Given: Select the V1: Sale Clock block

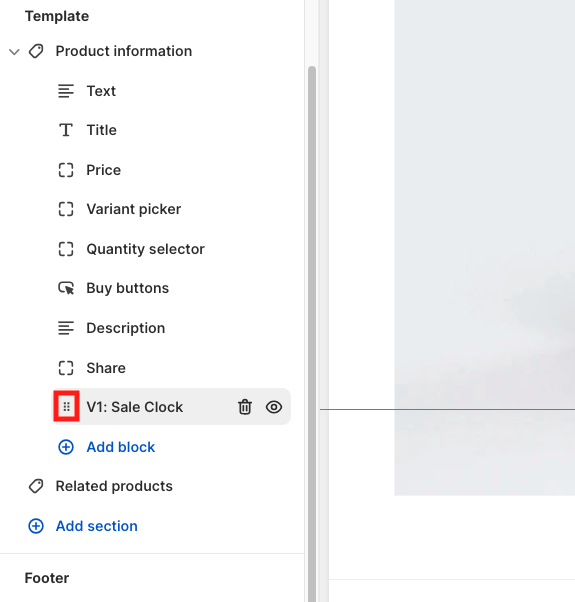Looking at the screenshot, I should 135,407.
